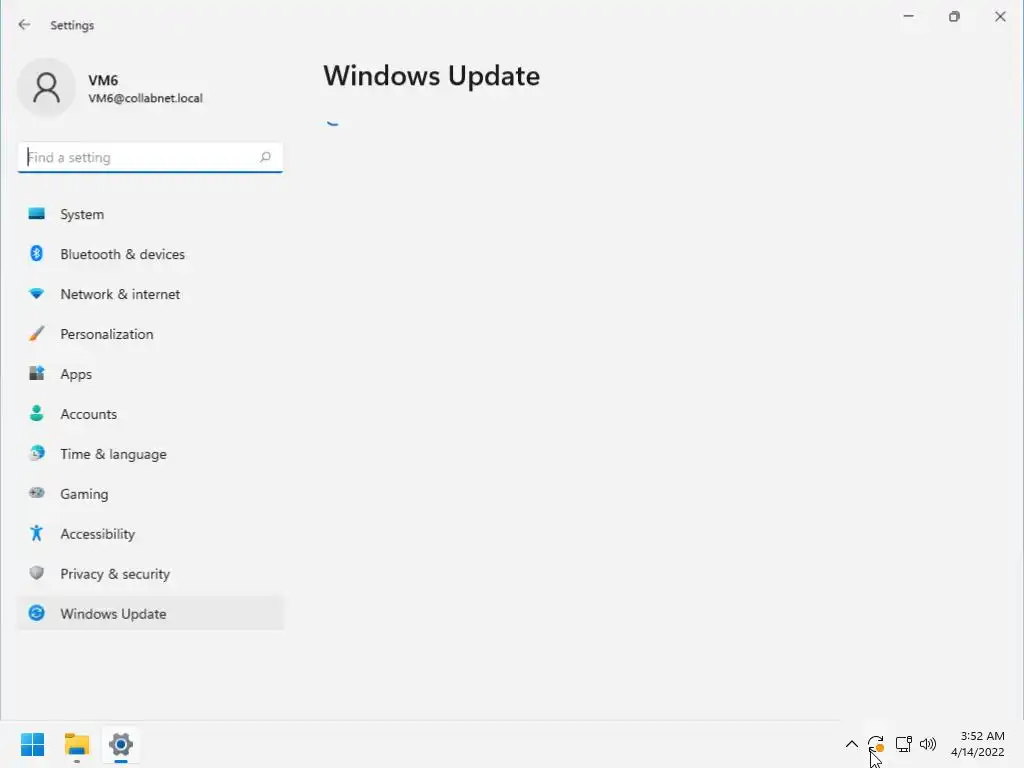Launch File Explorer from the taskbar
1024x768 pixels.
77,744
